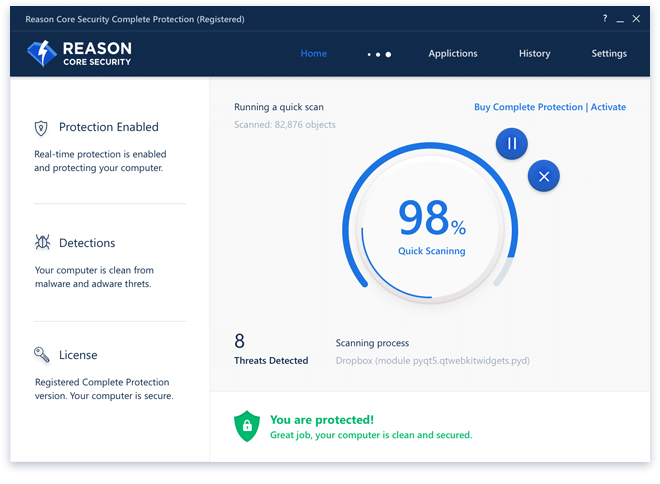Go to the History tab
The height and width of the screenshot is (484, 660).
pos(534,54)
